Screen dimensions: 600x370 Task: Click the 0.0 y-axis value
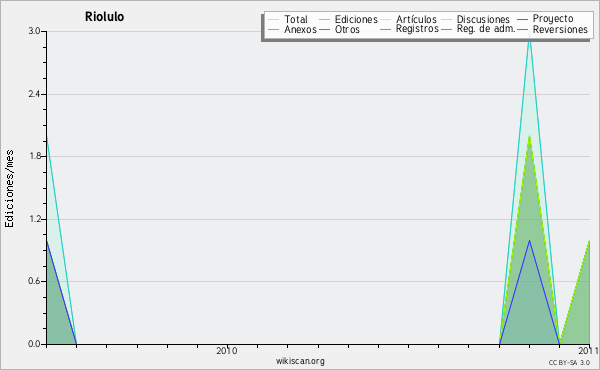tap(34, 344)
